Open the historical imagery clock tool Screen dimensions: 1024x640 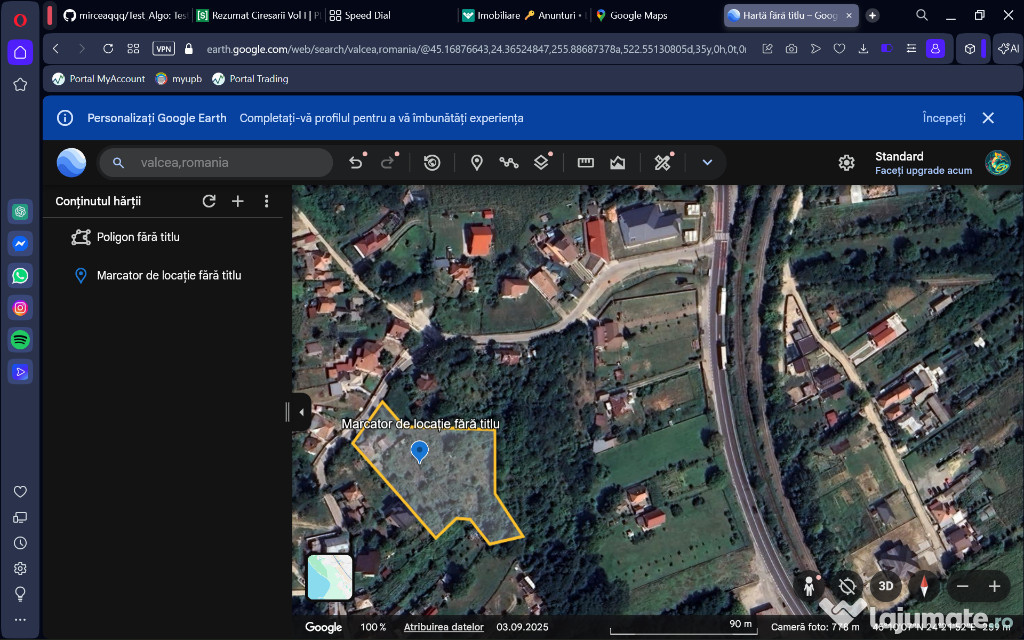(432, 163)
